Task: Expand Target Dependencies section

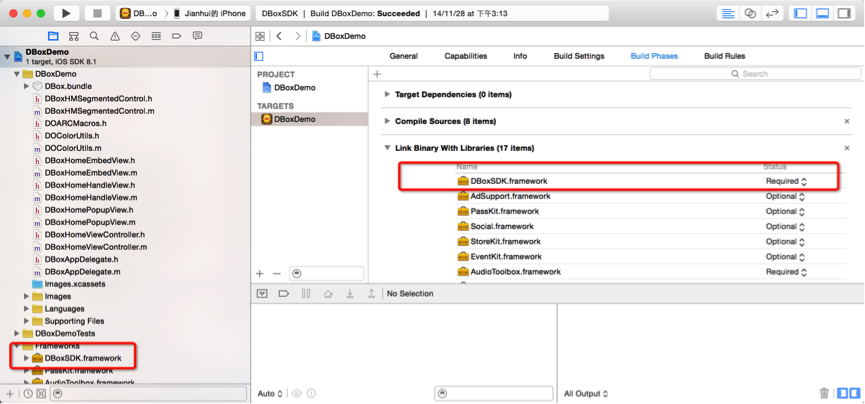Action: coord(387,94)
